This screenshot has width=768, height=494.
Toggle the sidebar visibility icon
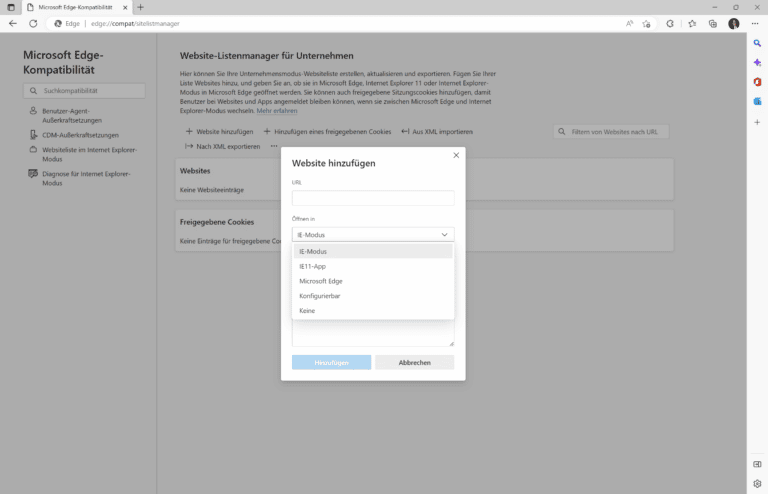click(x=757, y=464)
